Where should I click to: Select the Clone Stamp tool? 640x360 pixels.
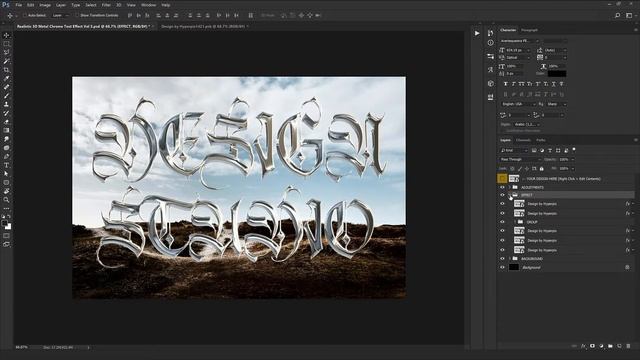7,104
